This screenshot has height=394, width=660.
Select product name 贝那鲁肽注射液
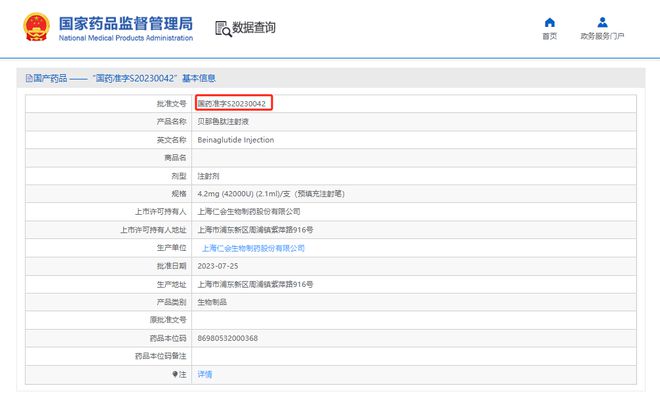tap(223, 122)
